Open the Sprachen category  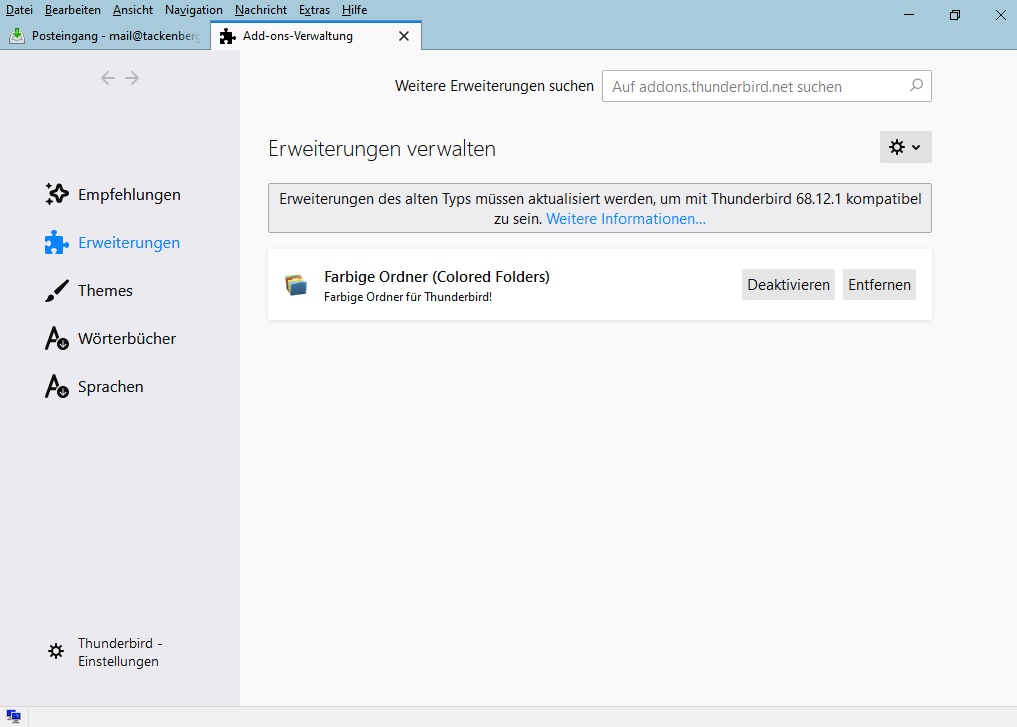(x=95, y=387)
